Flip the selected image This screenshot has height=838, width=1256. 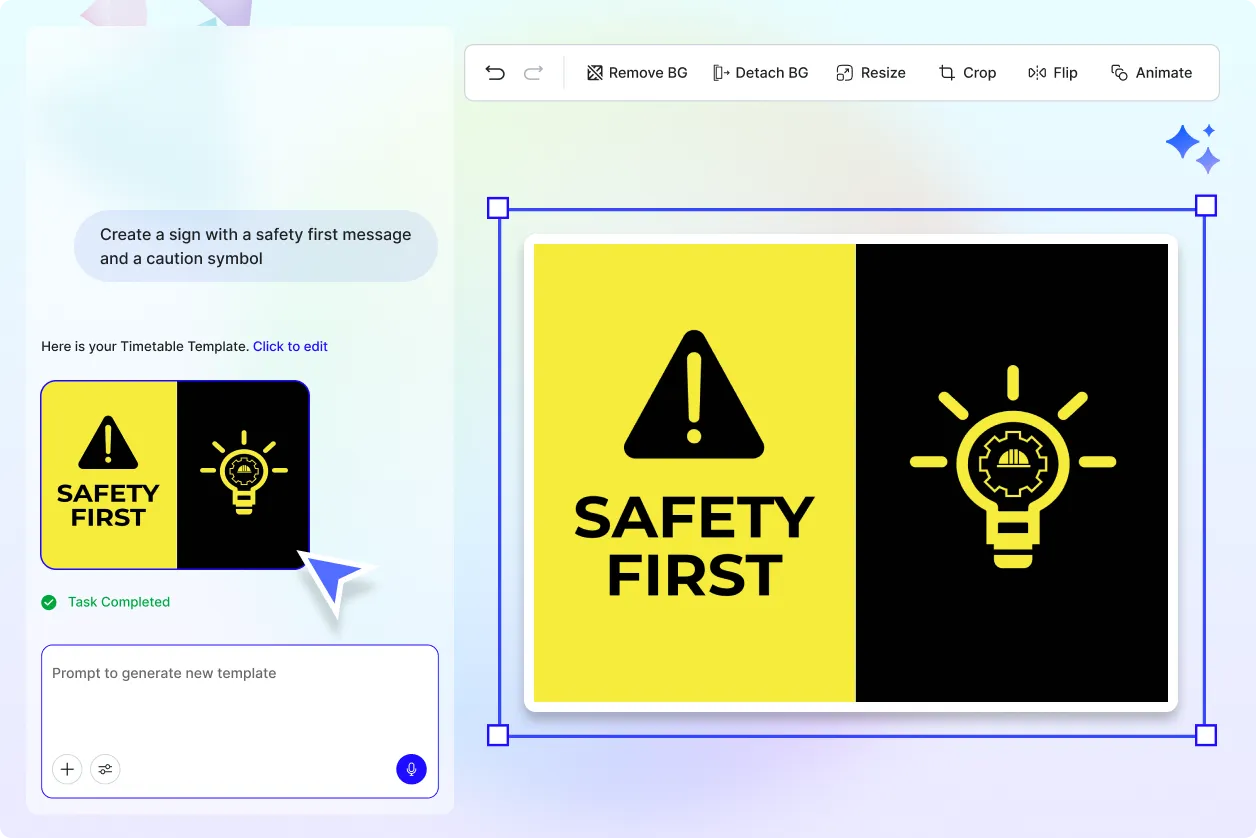1052,72
